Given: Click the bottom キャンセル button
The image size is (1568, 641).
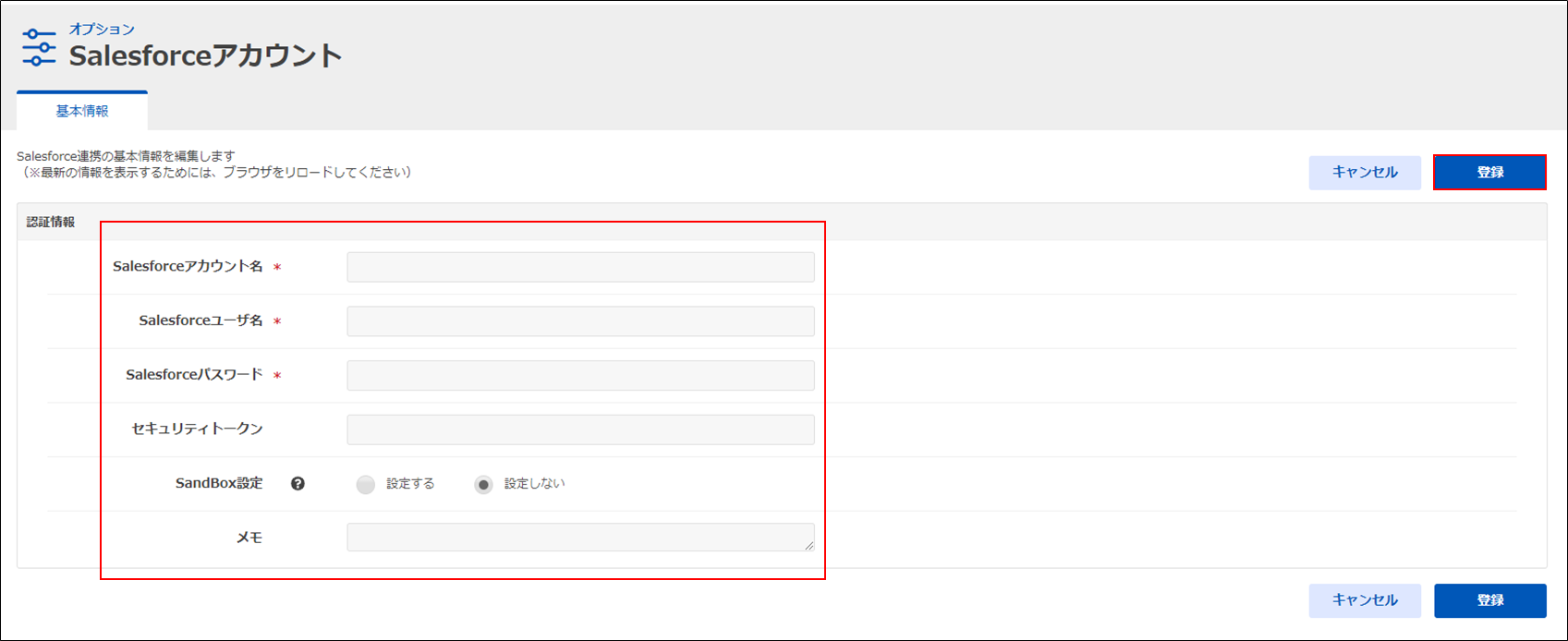Looking at the screenshot, I should point(1365,600).
